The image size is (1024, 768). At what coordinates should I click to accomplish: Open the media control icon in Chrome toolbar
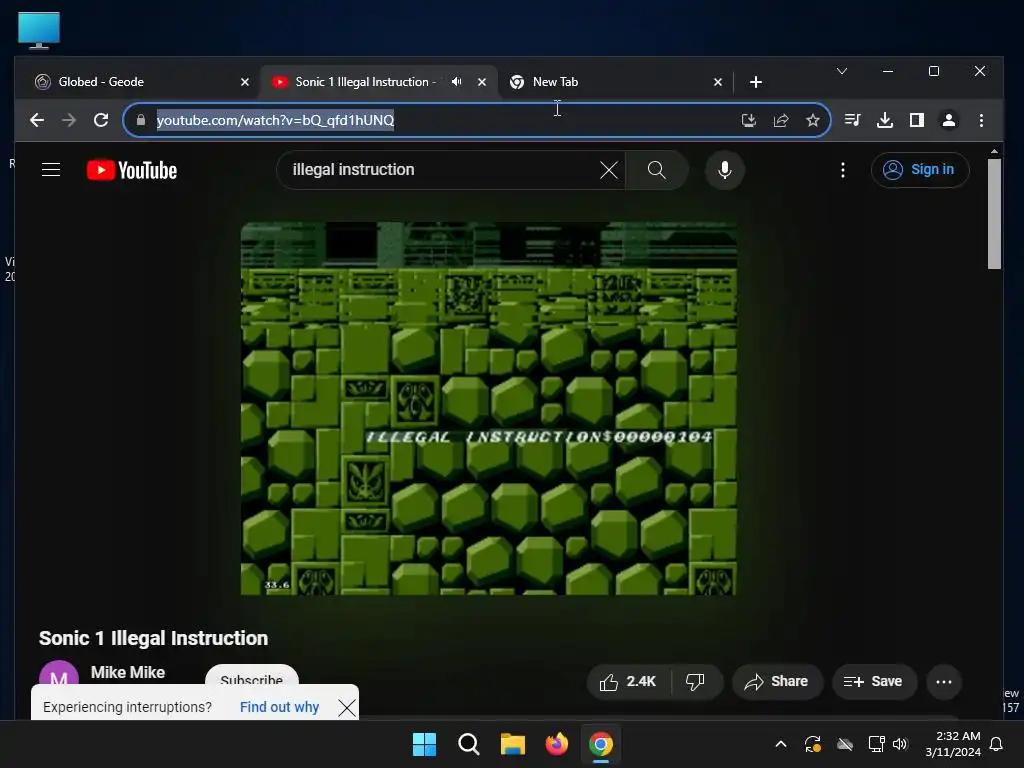[852, 120]
